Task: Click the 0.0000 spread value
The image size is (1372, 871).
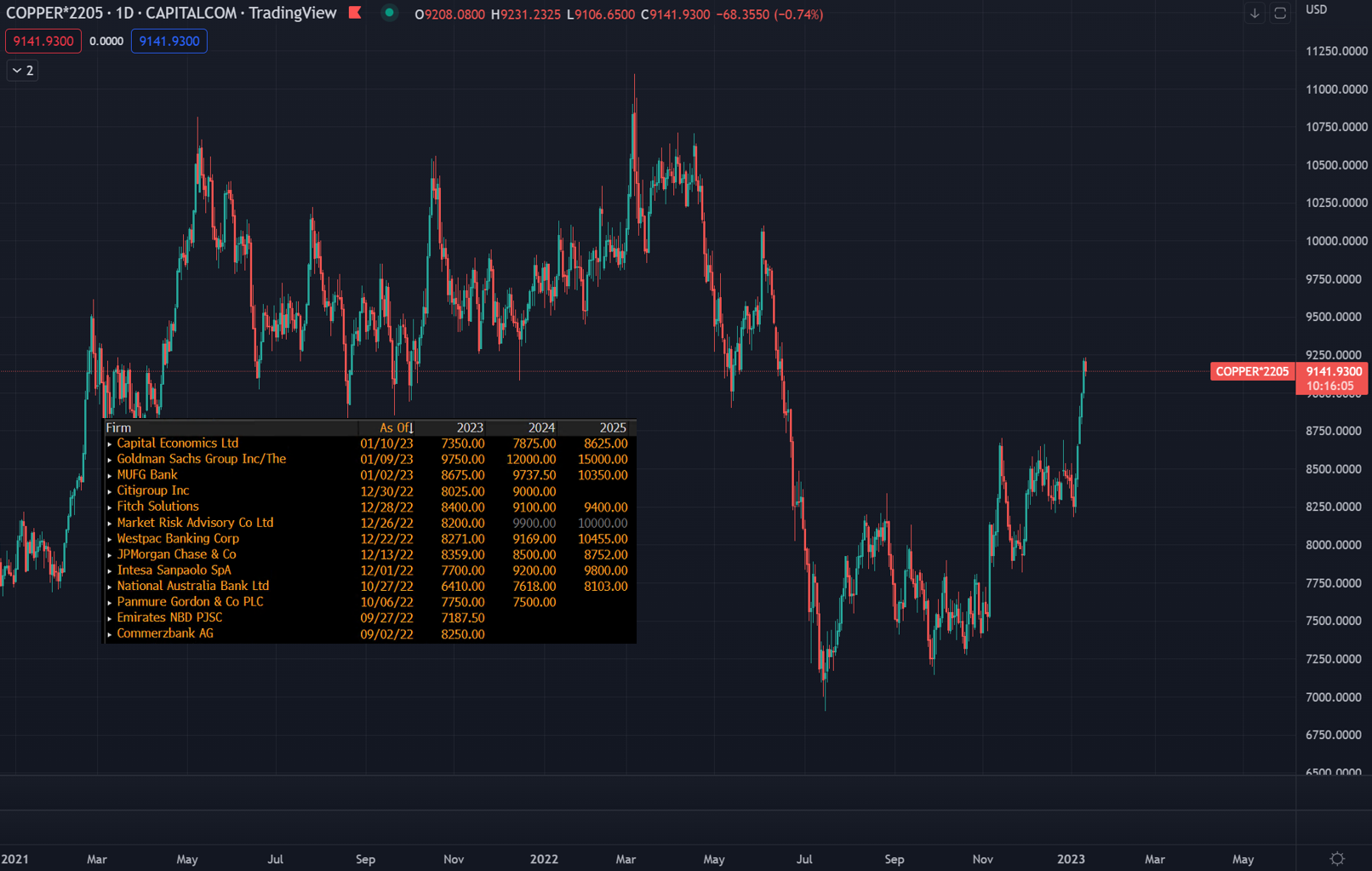Action: [106, 41]
